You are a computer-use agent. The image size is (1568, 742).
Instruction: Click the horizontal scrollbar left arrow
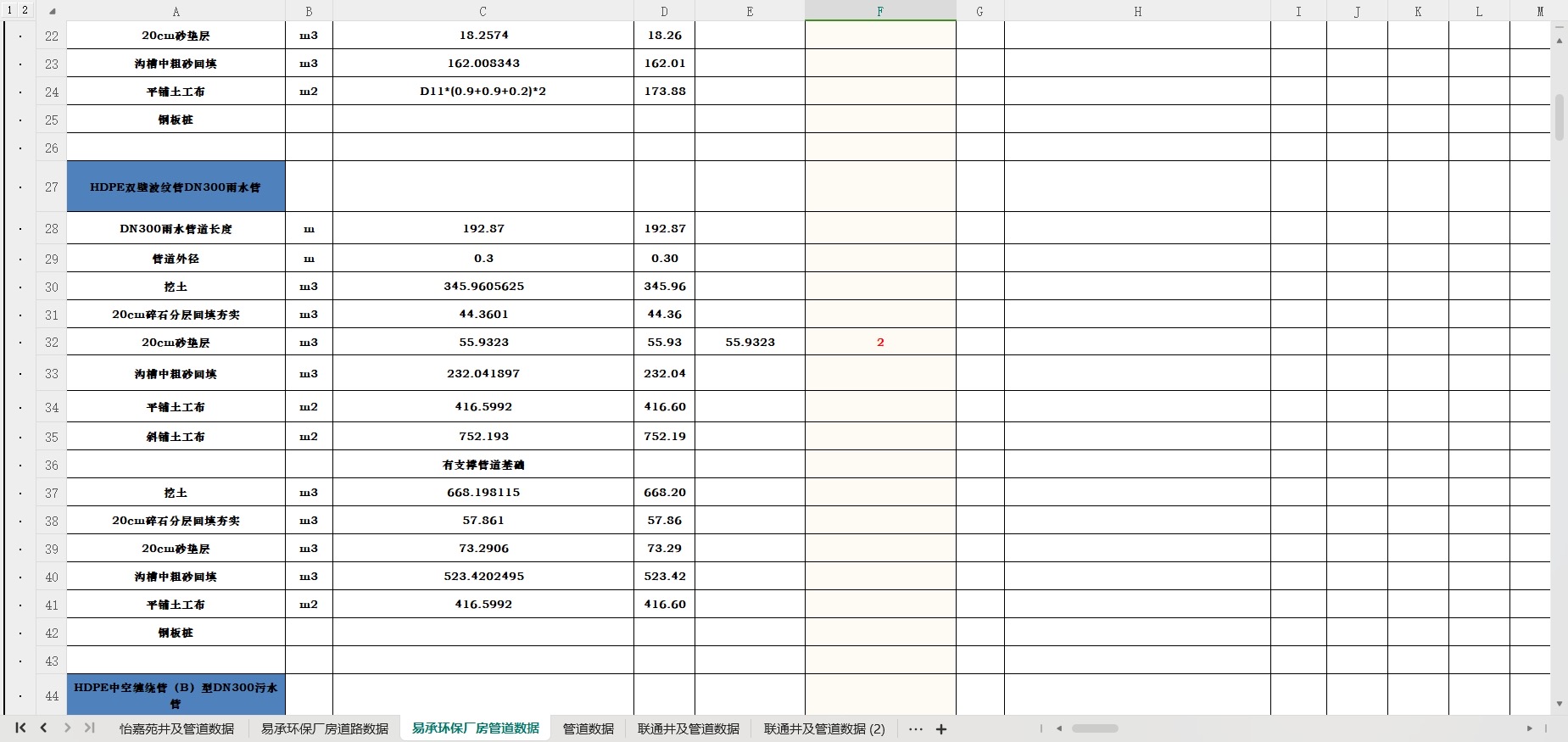pyautogui.click(x=1059, y=728)
